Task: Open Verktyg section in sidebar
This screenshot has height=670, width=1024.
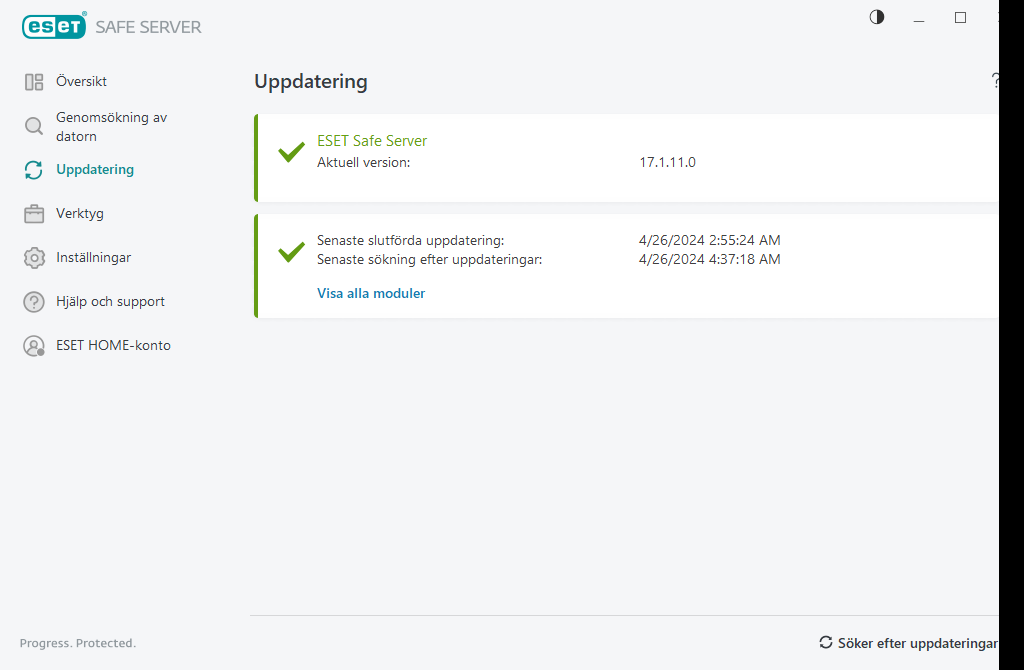Action: click(x=80, y=214)
